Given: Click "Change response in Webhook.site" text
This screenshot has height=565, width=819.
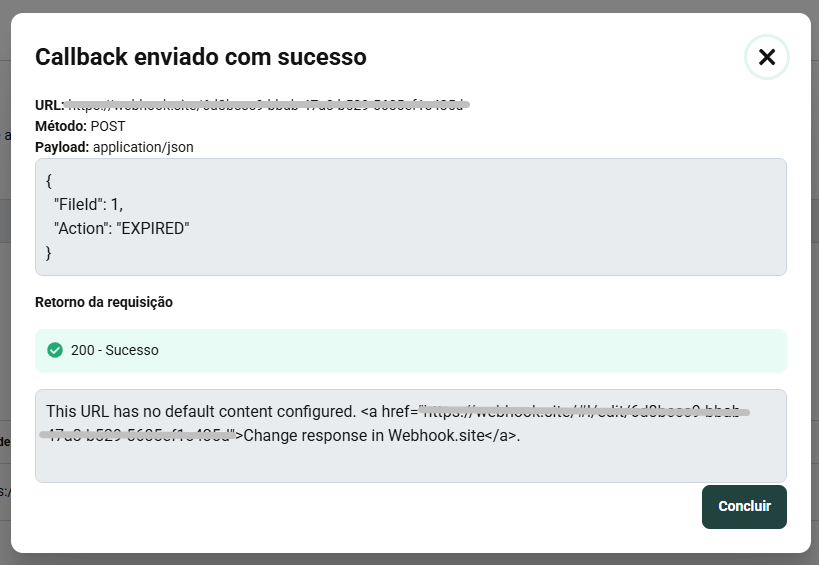Looking at the screenshot, I should (381, 435).
